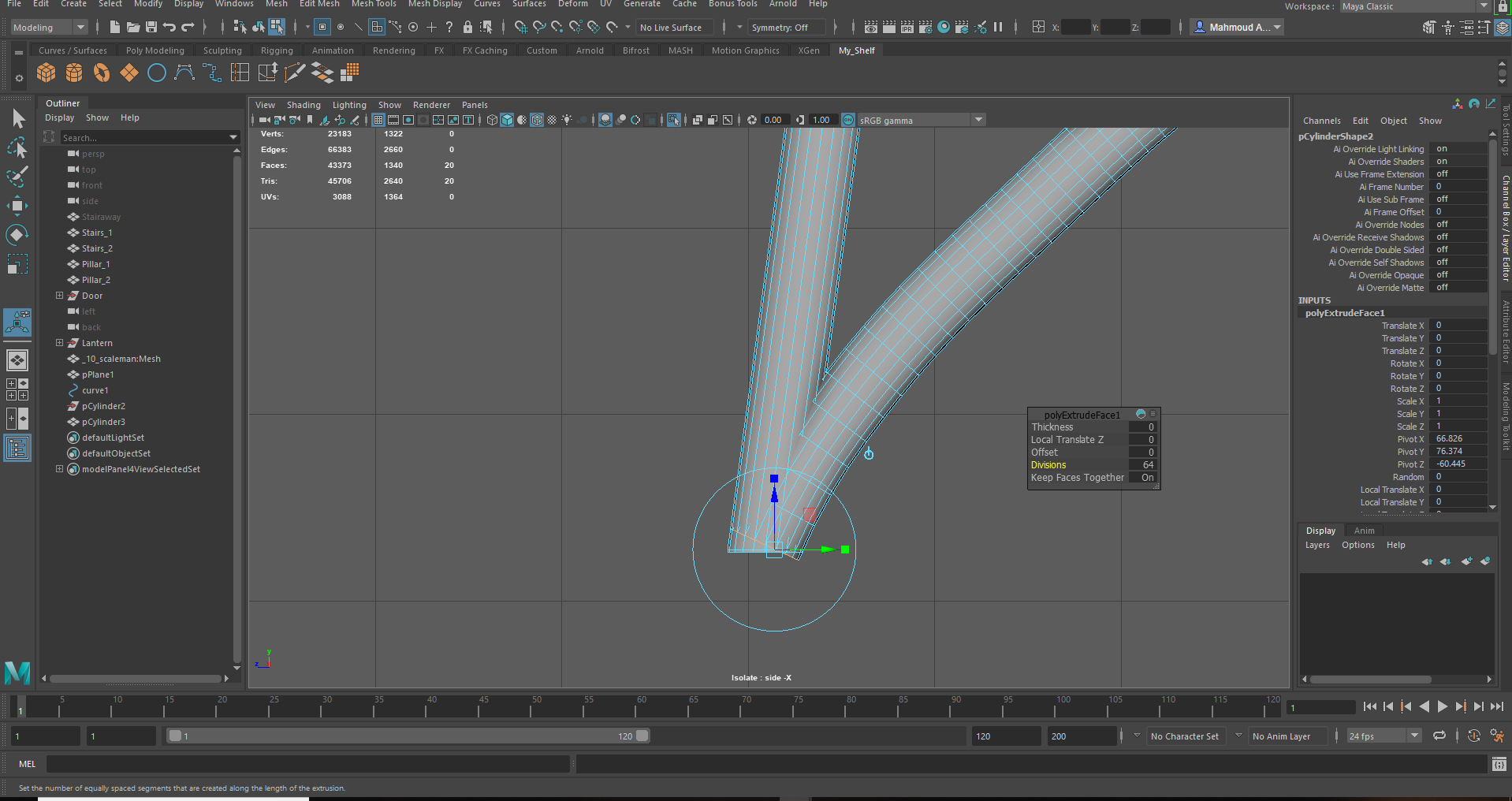Viewport: 1512px width, 801px height.
Task: Switch to the Sculpting shelf tab
Action: pos(222,50)
